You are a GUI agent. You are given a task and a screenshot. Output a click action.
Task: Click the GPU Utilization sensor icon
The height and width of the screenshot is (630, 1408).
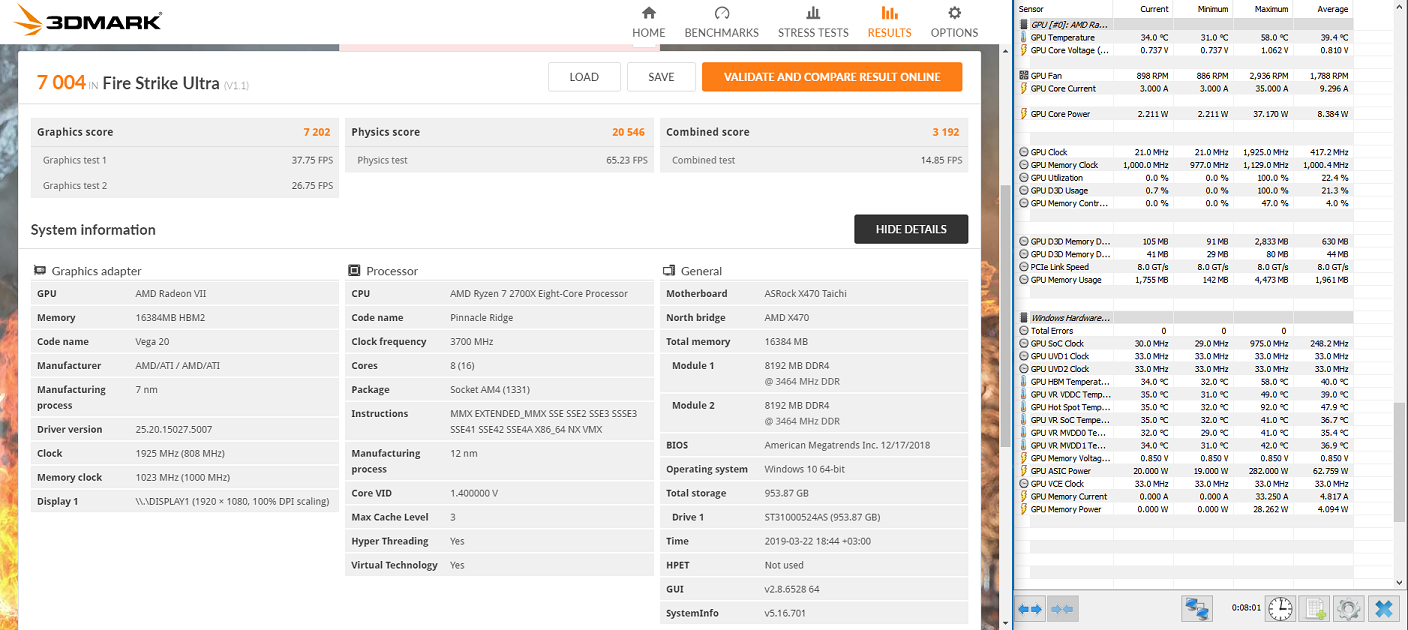[1023, 178]
